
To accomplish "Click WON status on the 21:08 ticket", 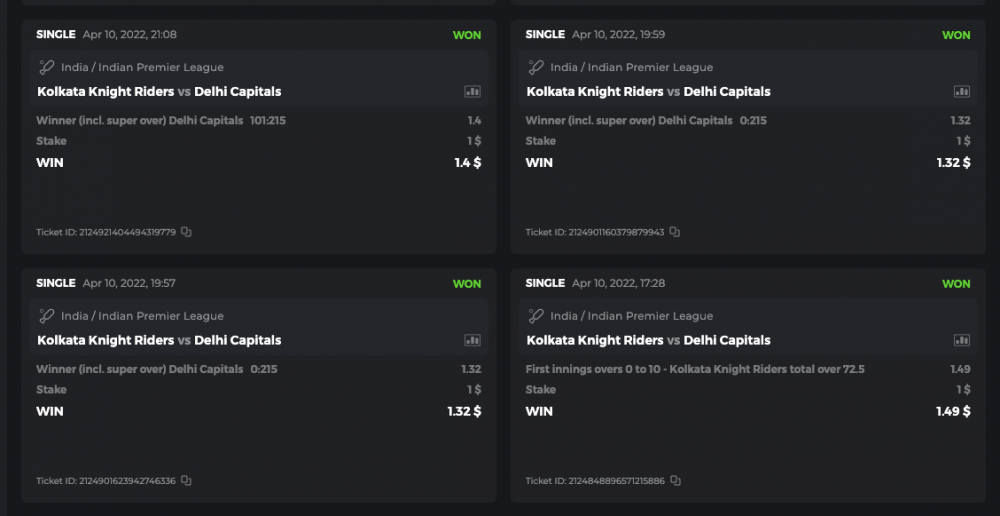I will (x=467, y=35).
